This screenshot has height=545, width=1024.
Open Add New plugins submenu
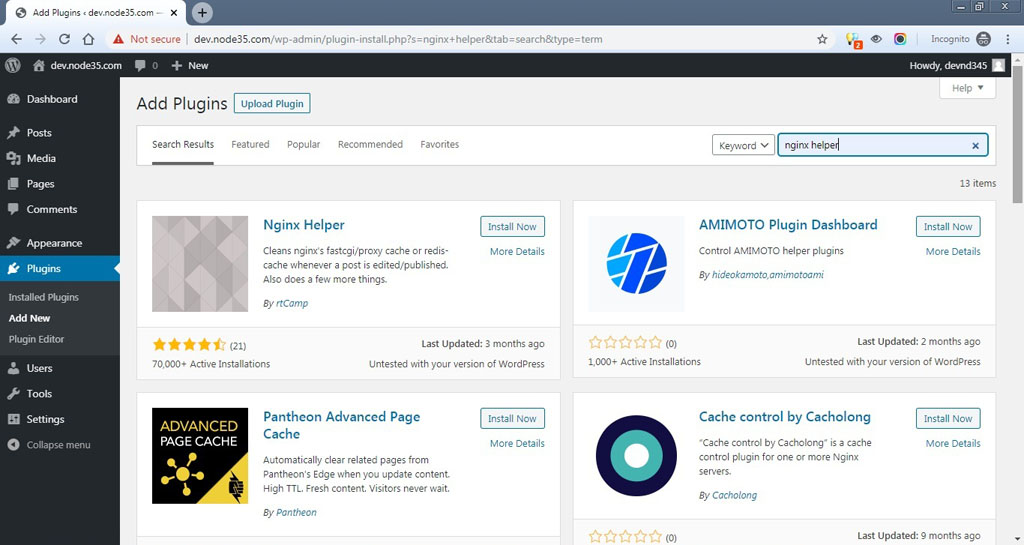click(29, 318)
